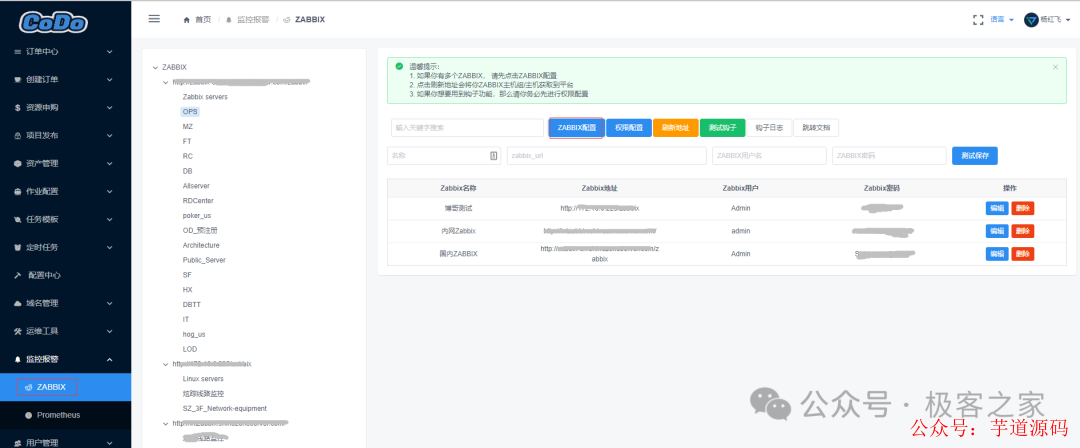This screenshot has width=1080, height=448.
Task: Click the ZABBIX配置 button
Action: (x=577, y=128)
